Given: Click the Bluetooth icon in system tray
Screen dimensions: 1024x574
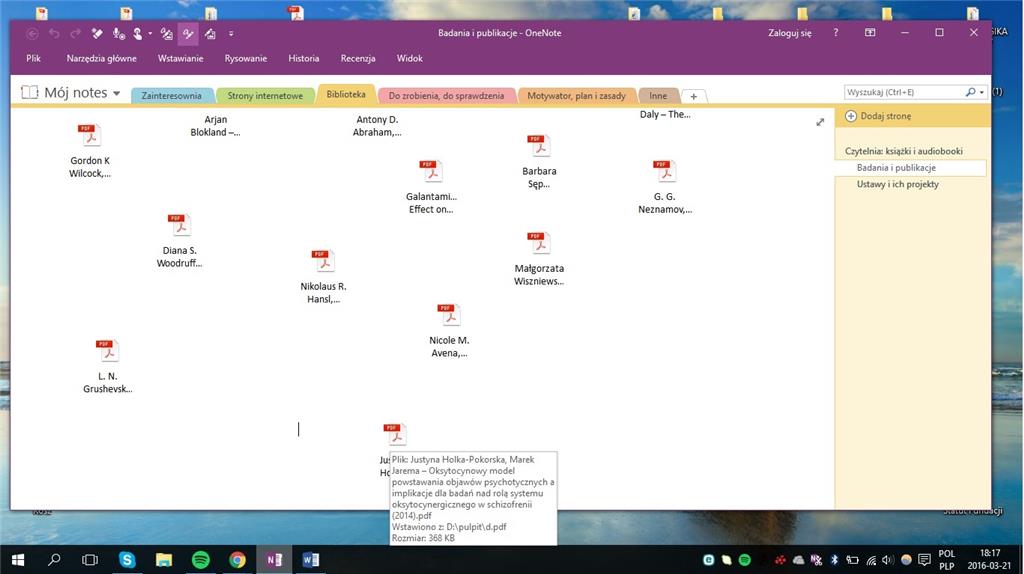Looking at the screenshot, I should [x=834, y=560].
